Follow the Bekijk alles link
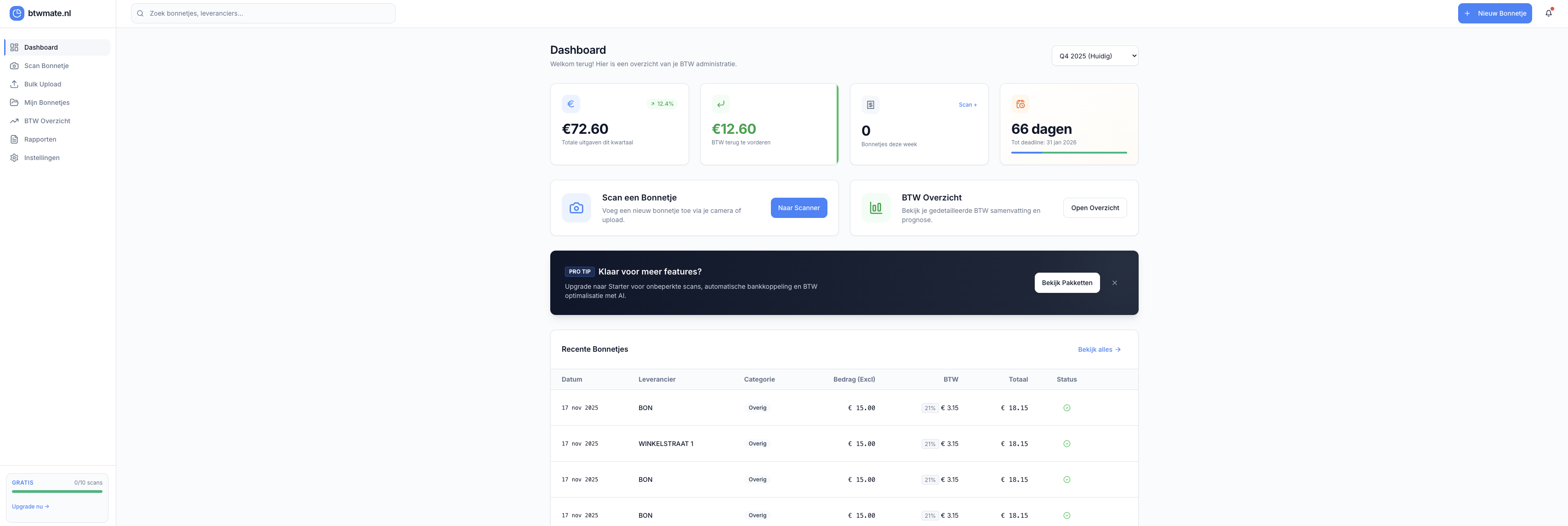The image size is (1568, 526). (x=1099, y=349)
